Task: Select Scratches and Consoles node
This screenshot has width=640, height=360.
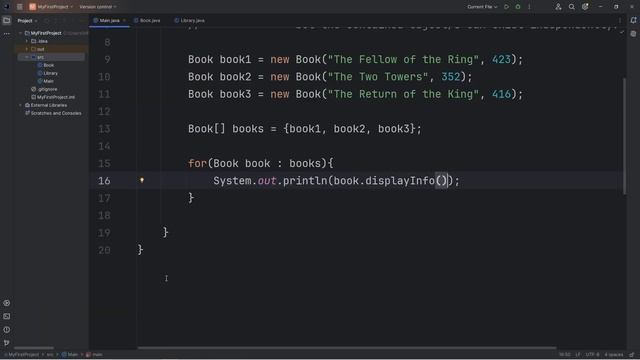Action: point(53,113)
